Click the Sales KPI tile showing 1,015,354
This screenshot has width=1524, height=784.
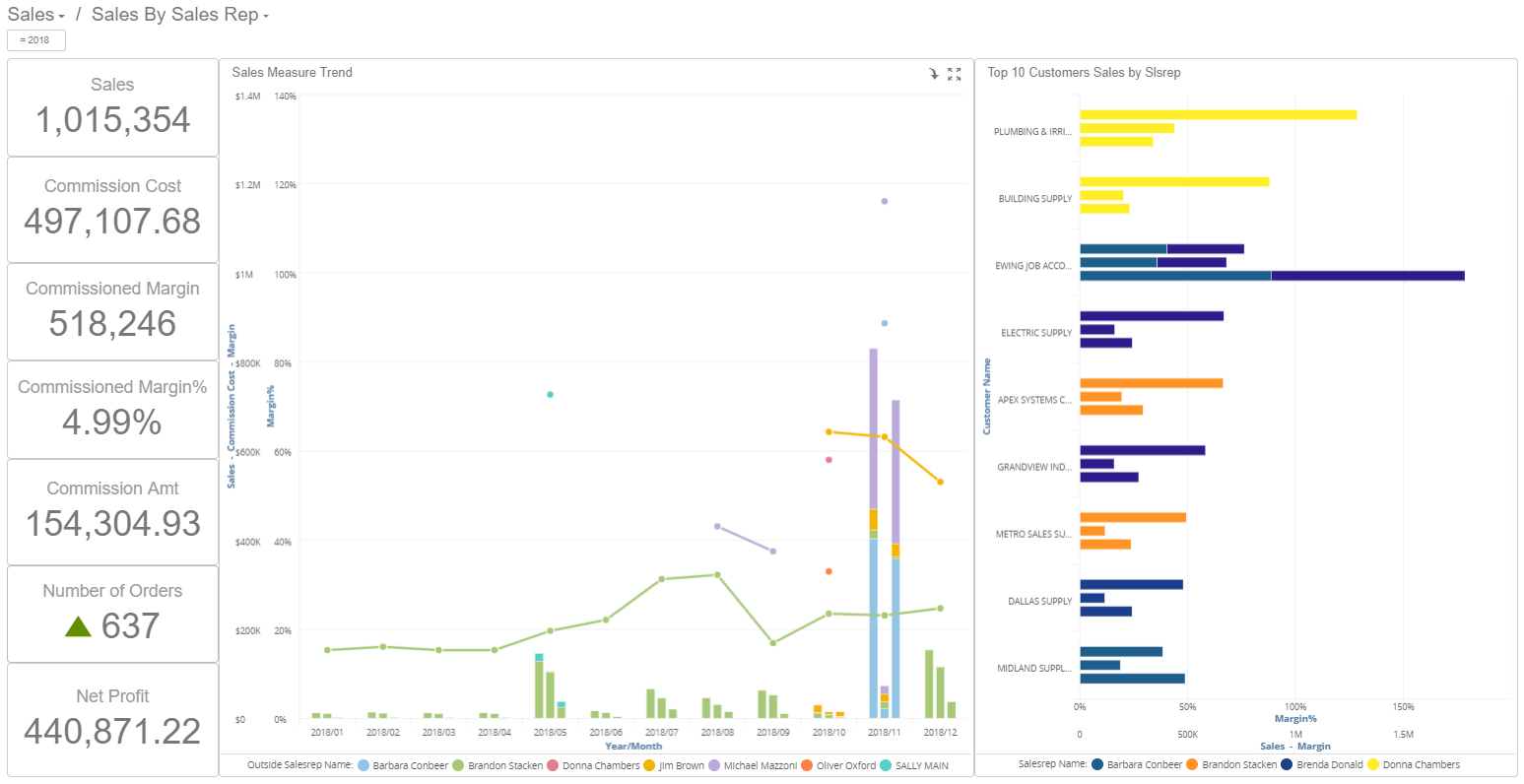[x=112, y=105]
